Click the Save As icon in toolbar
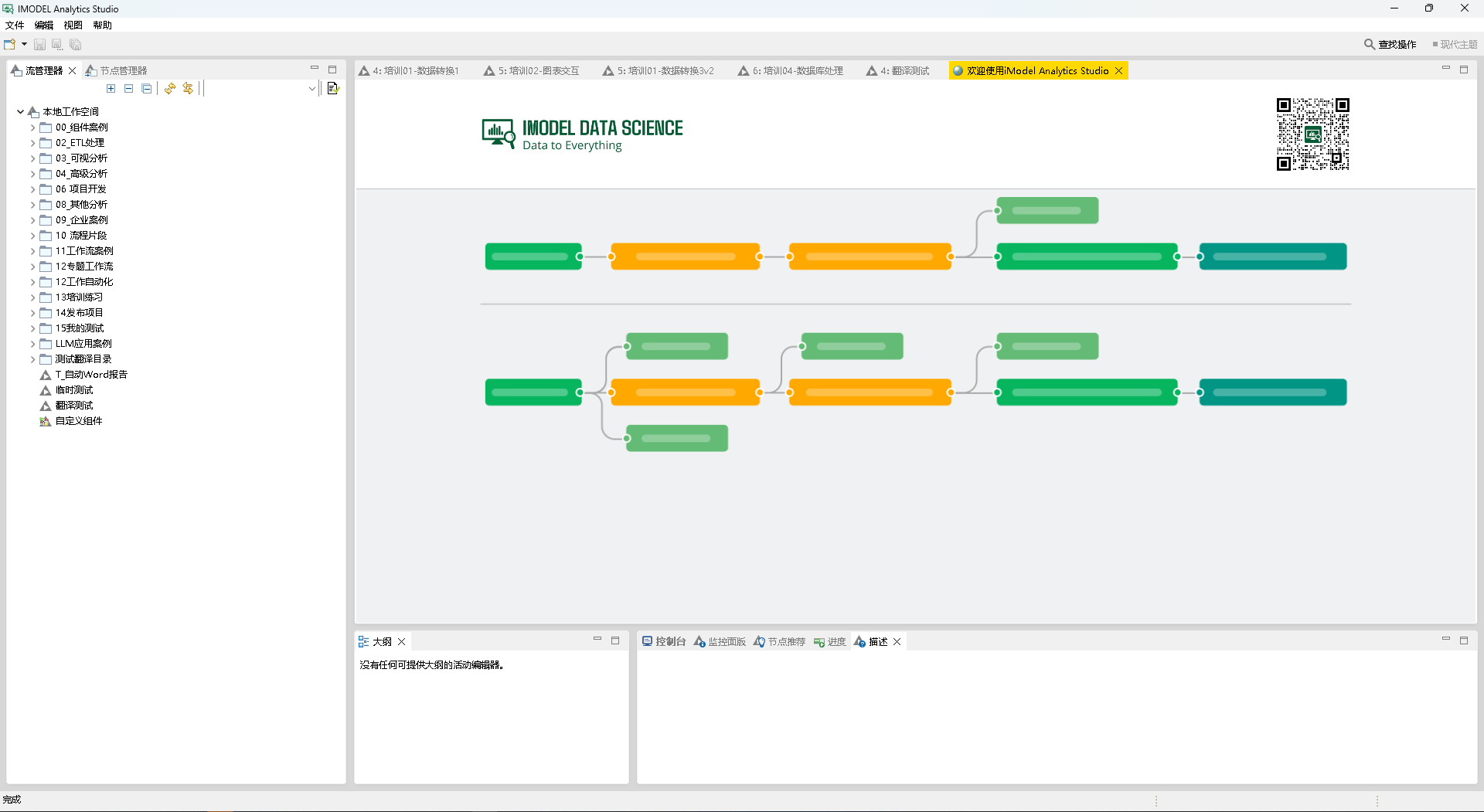The height and width of the screenshot is (812, 1484). [x=57, y=45]
